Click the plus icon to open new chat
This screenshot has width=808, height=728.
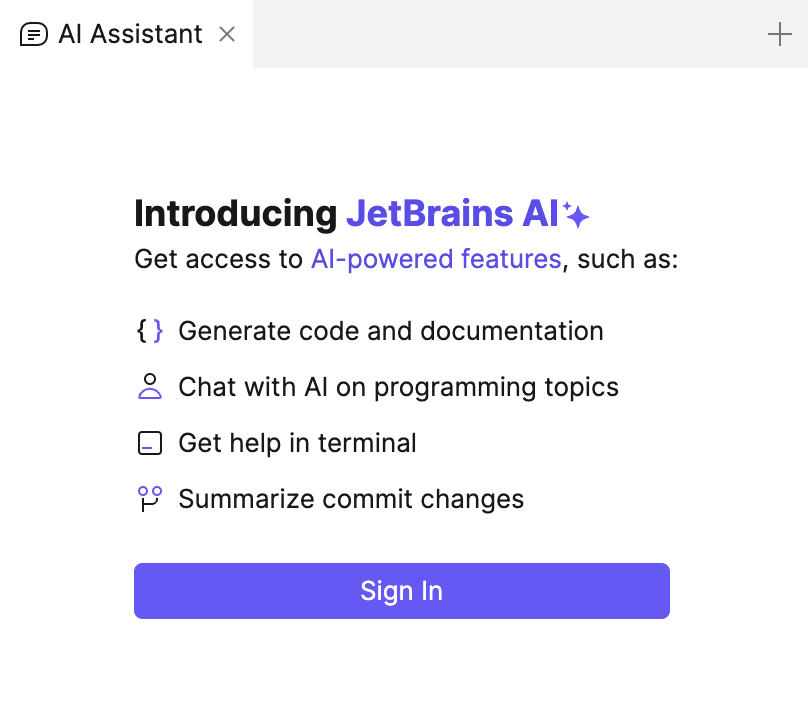tap(779, 33)
